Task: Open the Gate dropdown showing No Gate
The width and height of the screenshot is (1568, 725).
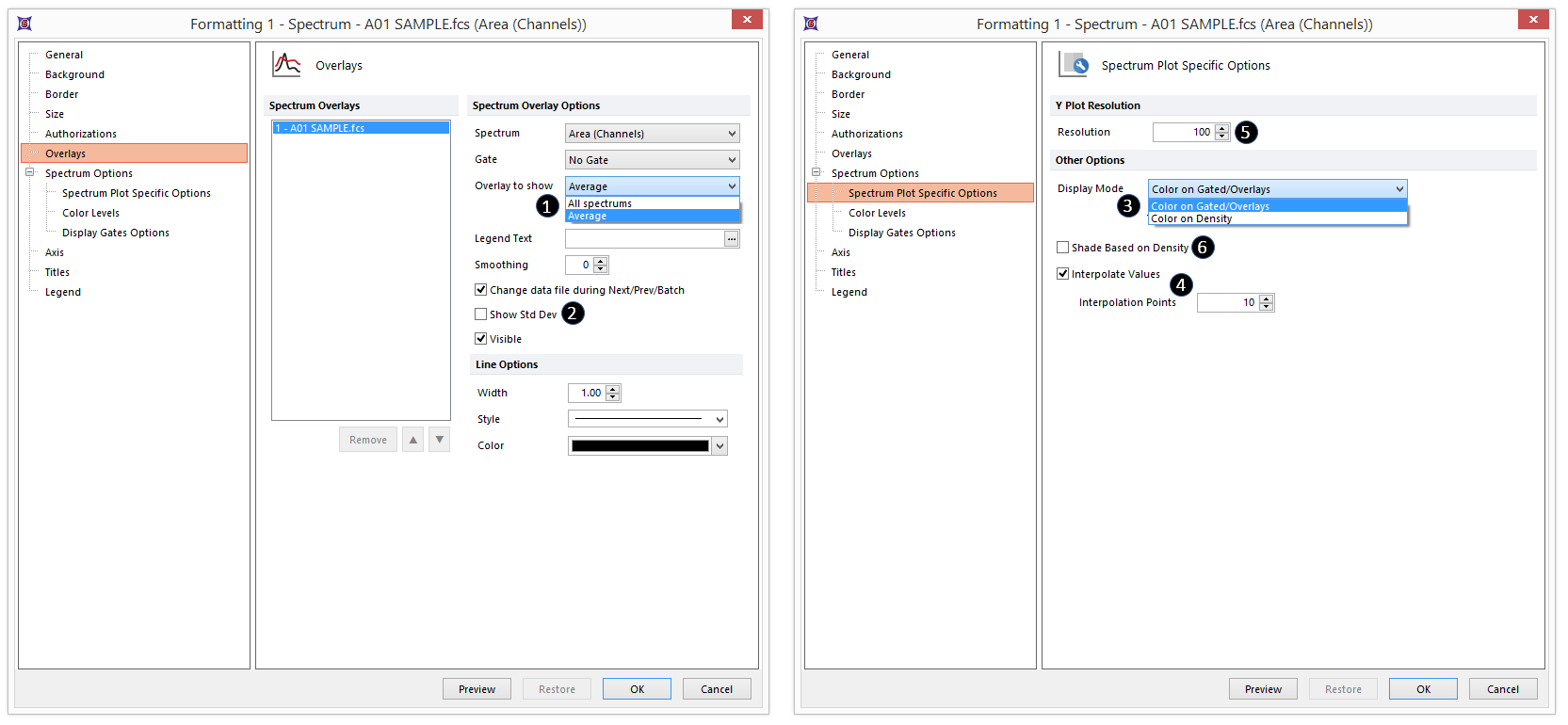Action: [x=652, y=160]
